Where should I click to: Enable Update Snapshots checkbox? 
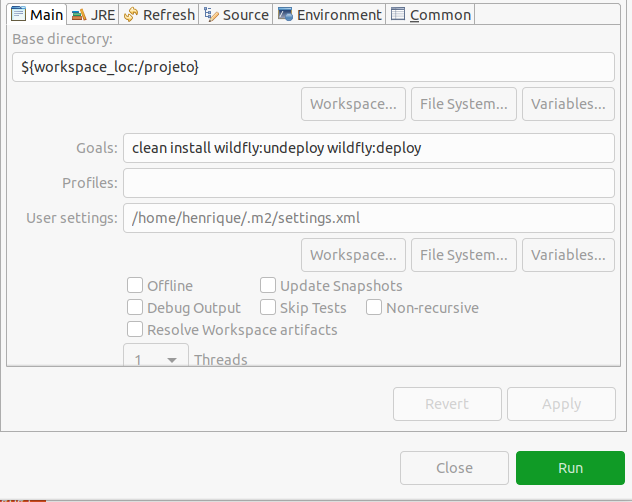tap(268, 285)
